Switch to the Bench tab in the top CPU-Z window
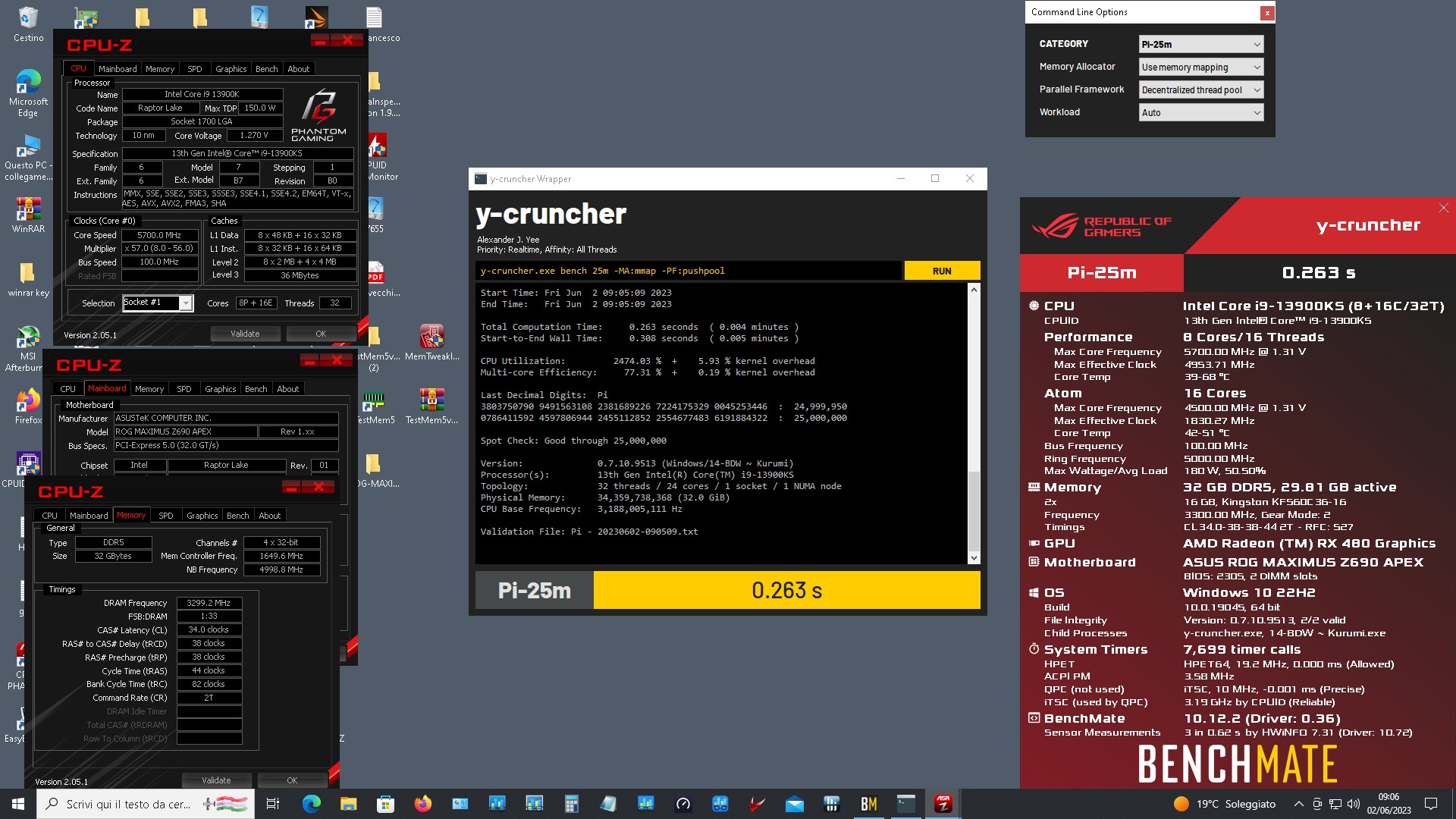The width and height of the screenshot is (1456, 819). click(266, 68)
